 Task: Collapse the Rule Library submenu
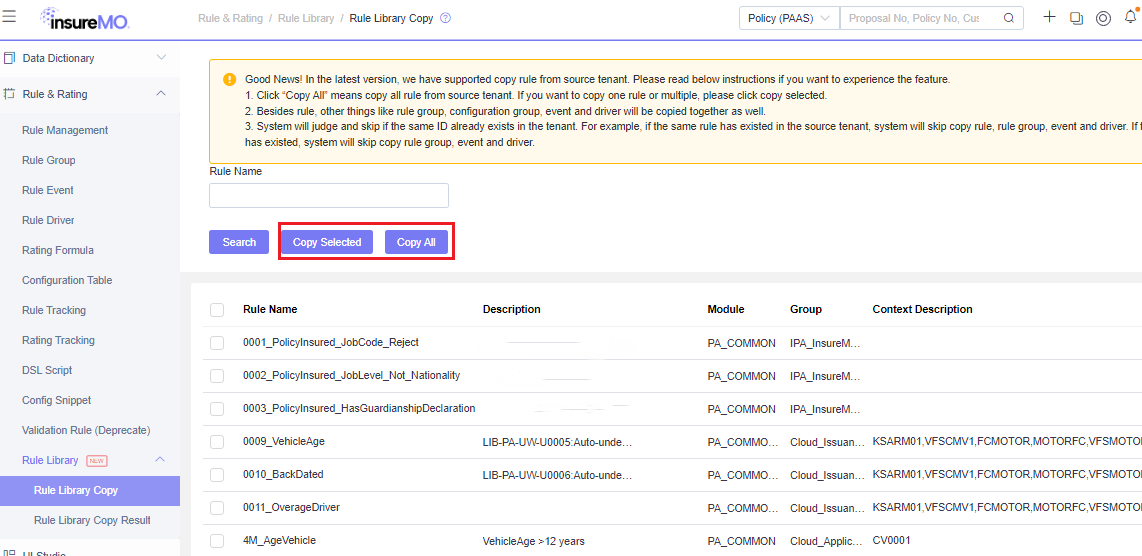[161, 460]
